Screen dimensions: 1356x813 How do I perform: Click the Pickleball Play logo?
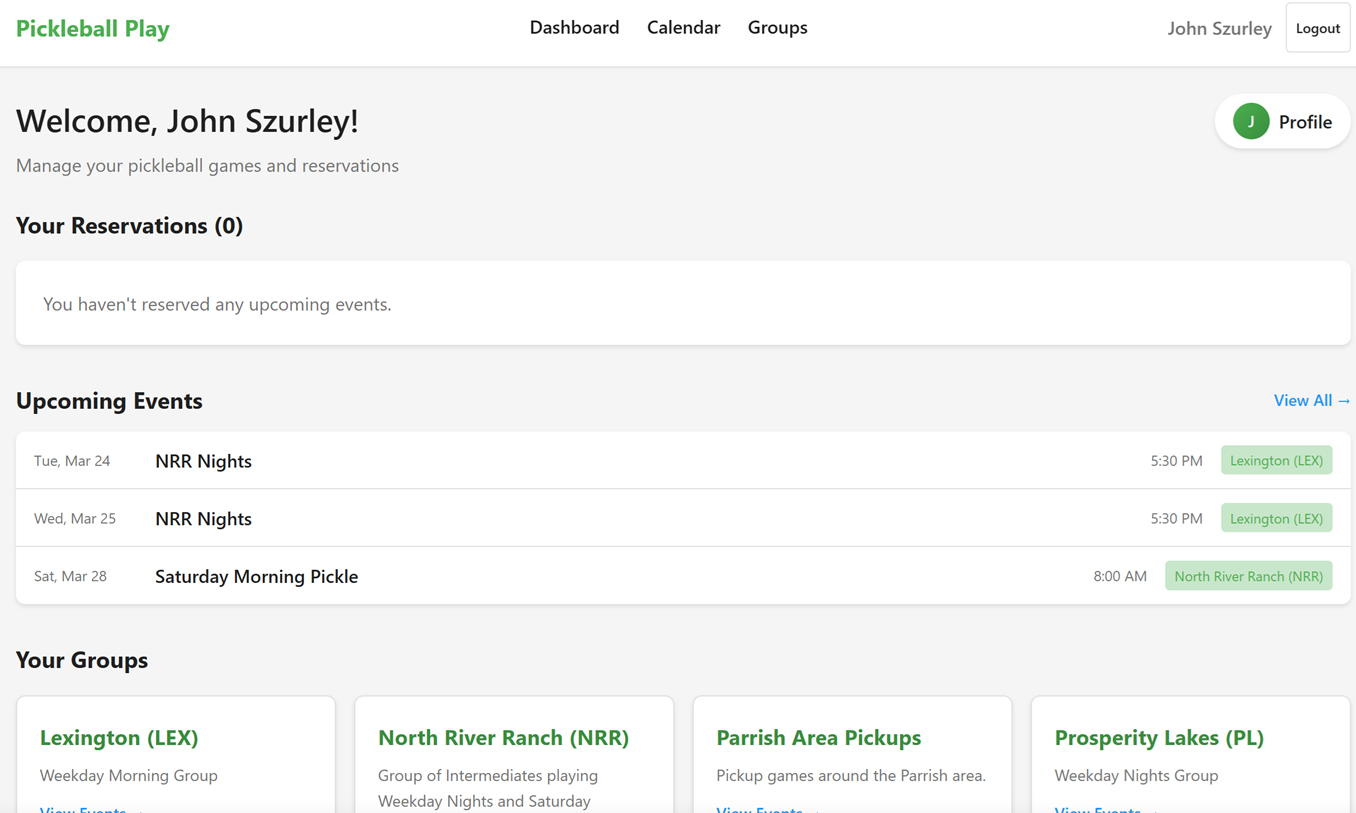click(92, 29)
